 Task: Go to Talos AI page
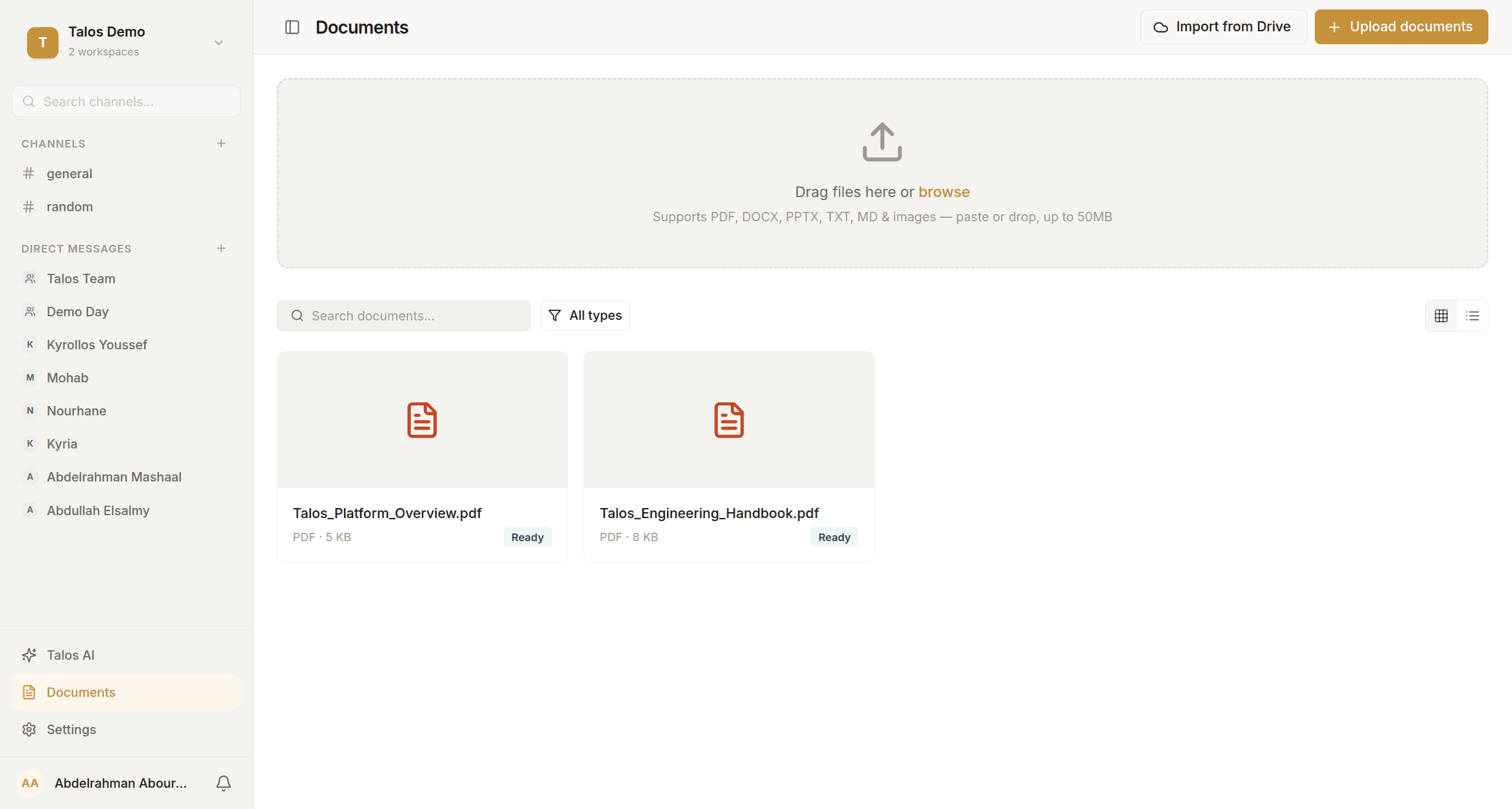pyautogui.click(x=126, y=655)
